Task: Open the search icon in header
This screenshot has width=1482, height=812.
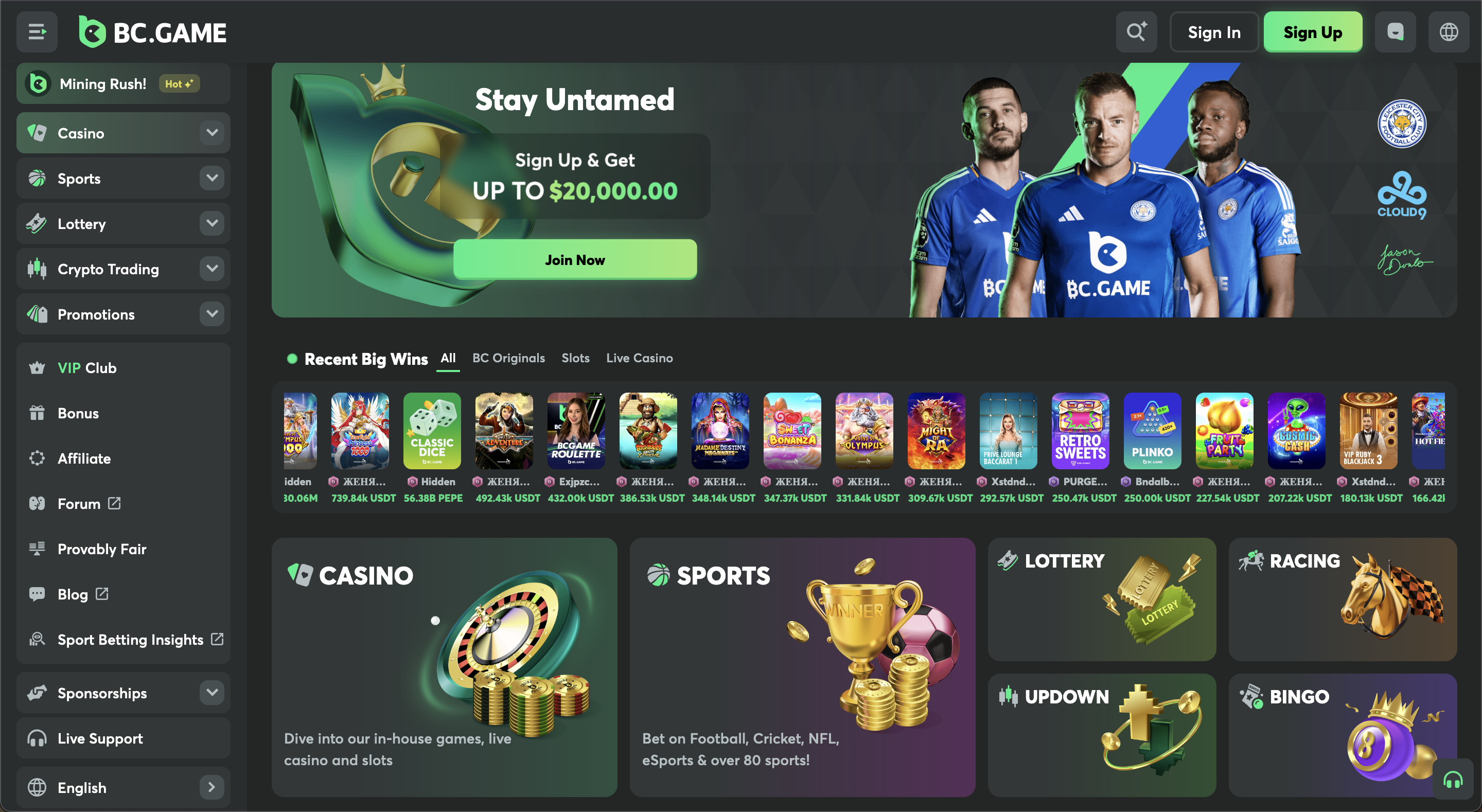Action: tap(1136, 32)
